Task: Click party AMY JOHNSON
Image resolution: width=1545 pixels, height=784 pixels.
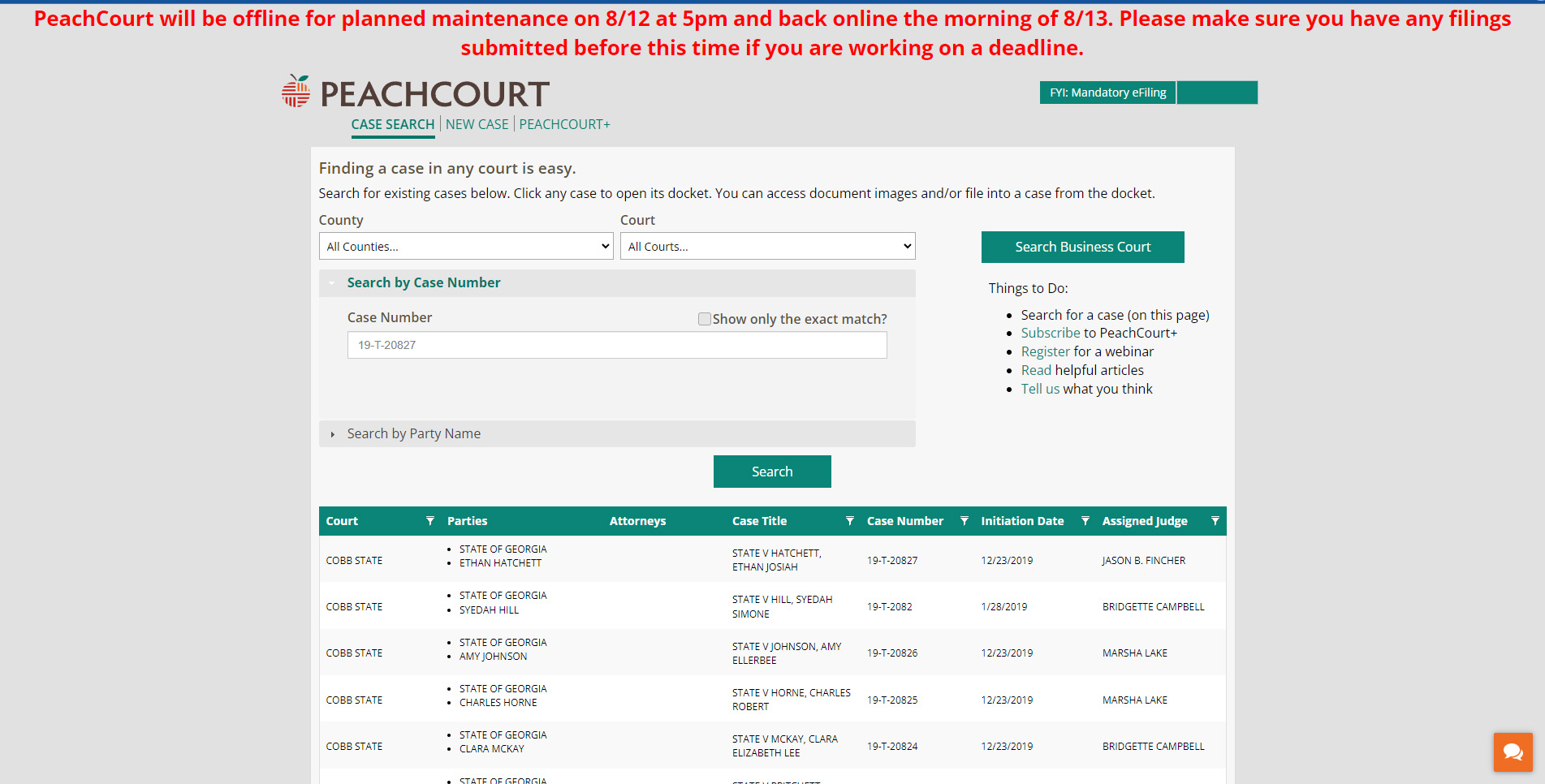Action: (493, 657)
